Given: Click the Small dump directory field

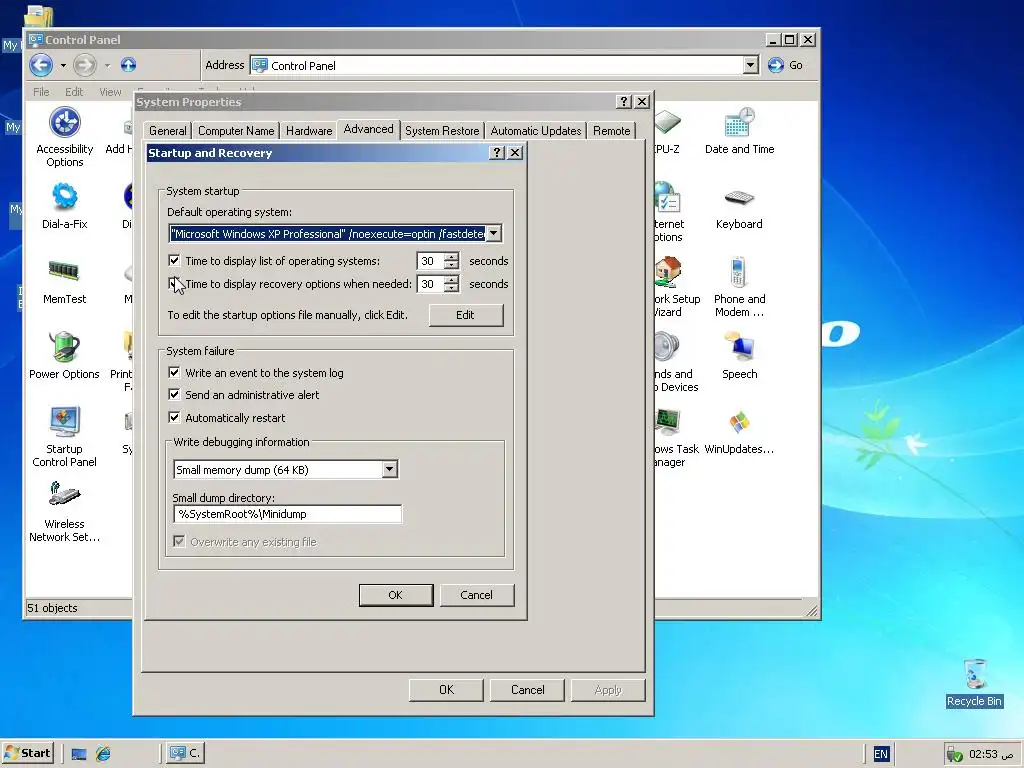Looking at the screenshot, I should click(x=287, y=514).
